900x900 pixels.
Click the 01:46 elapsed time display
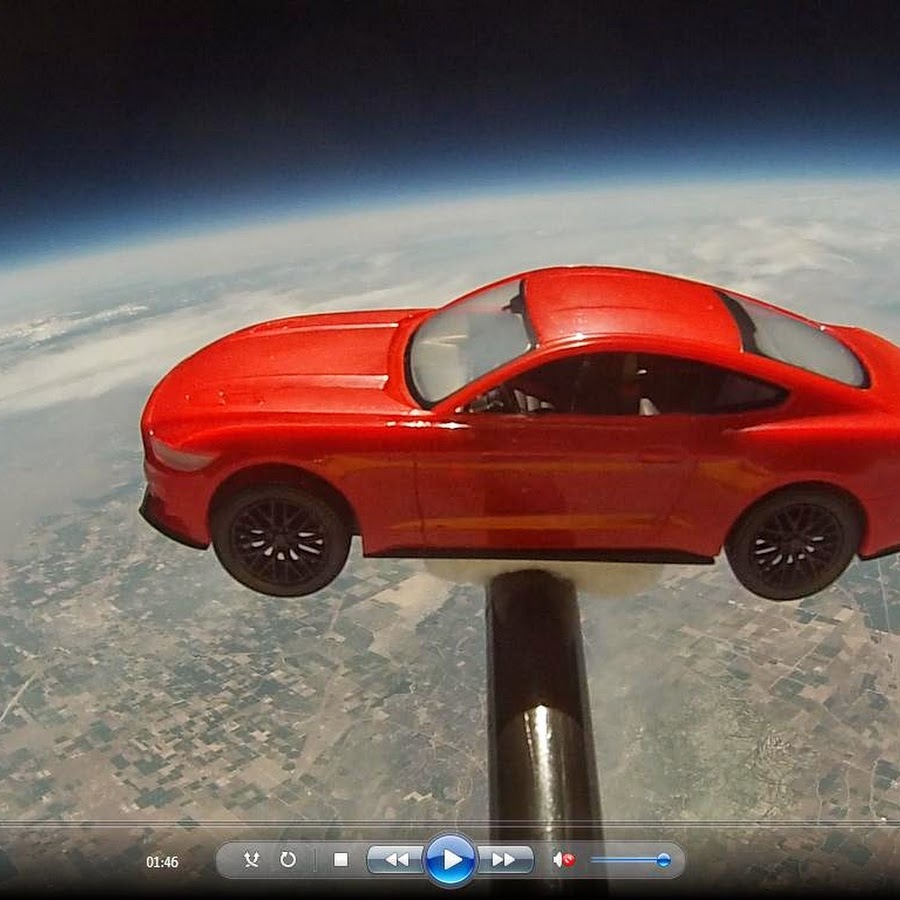pos(162,861)
